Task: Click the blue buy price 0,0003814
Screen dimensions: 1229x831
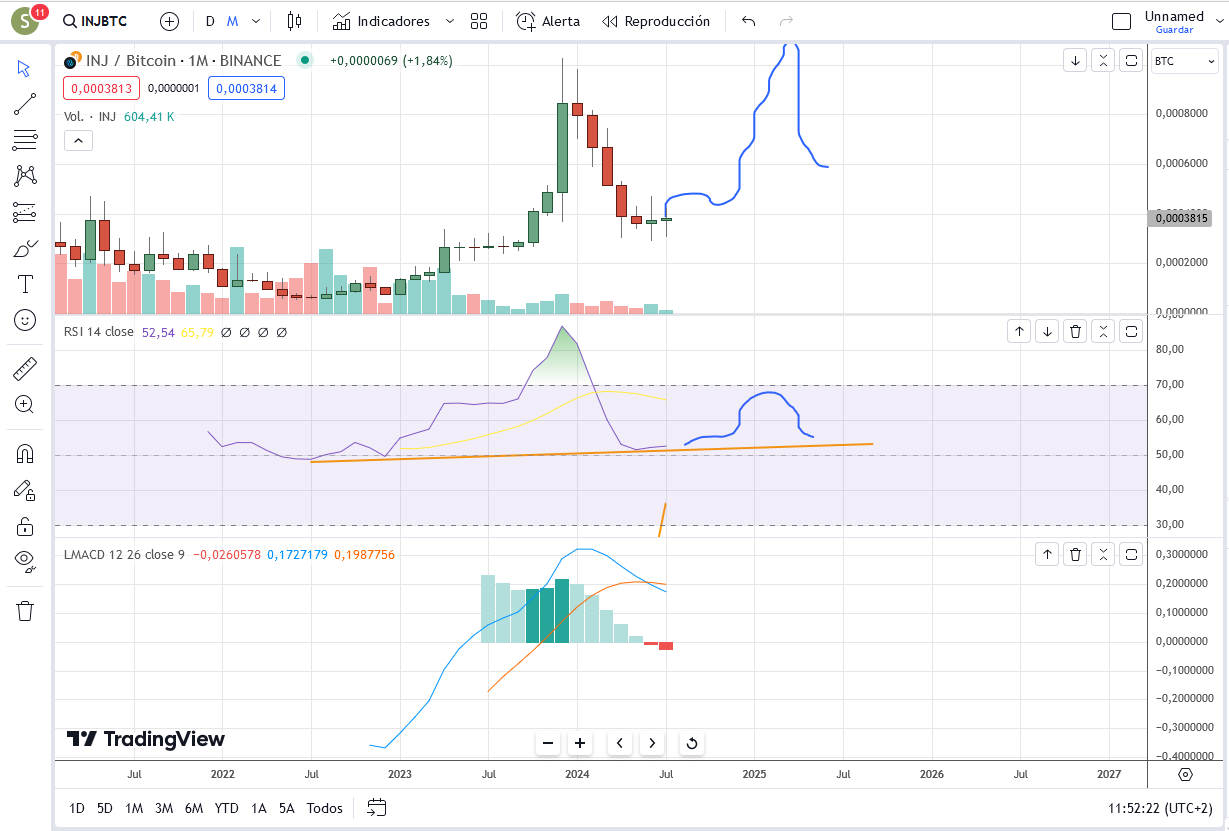Action: click(246, 88)
